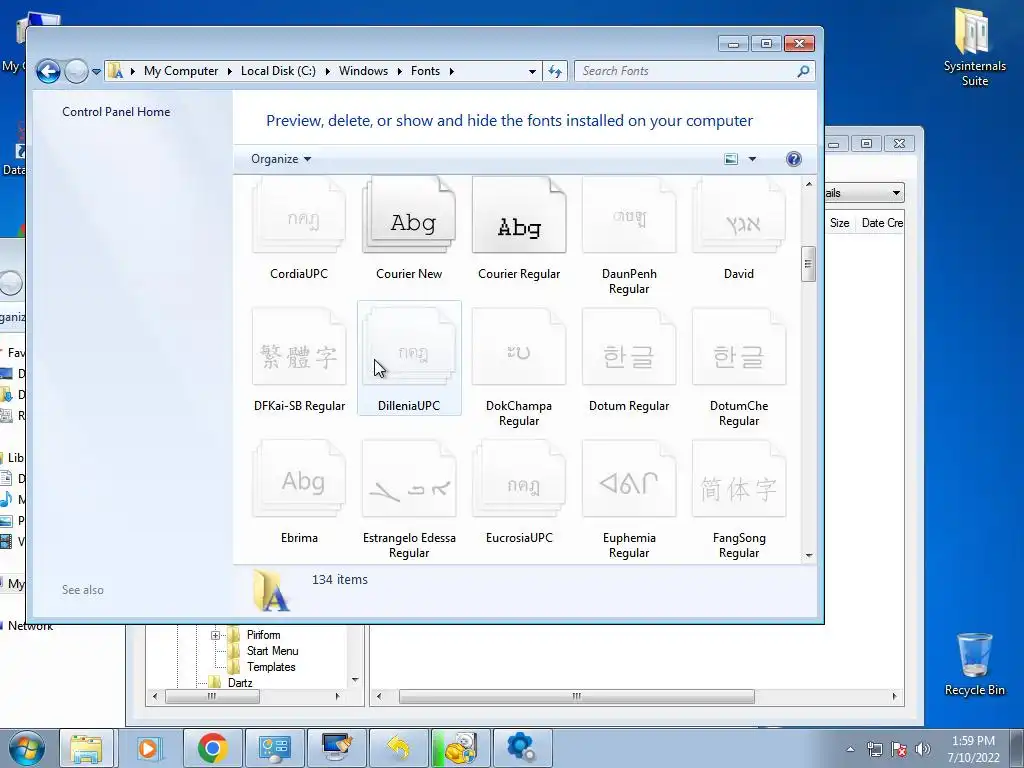Click the Date Cre column header

pyautogui.click(x=882, y=223)
